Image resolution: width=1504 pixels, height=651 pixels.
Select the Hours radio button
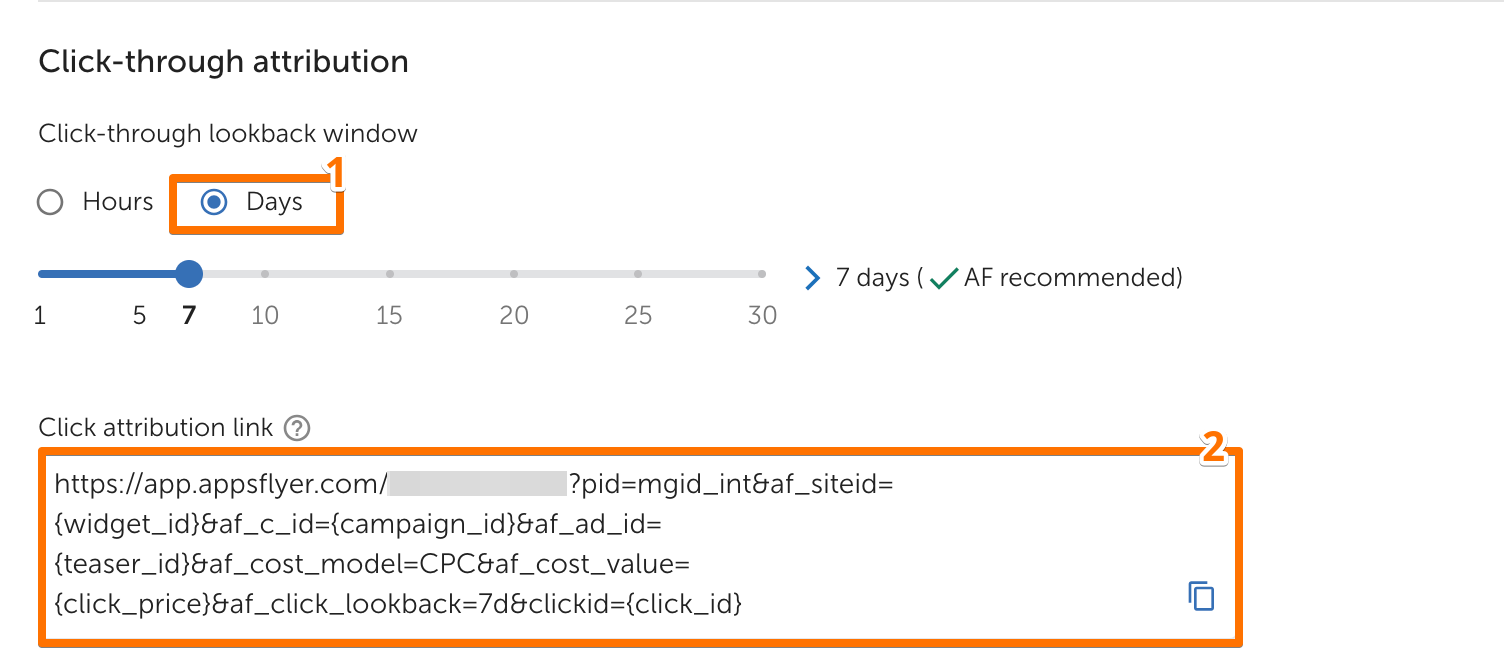(x=50, y=203)
